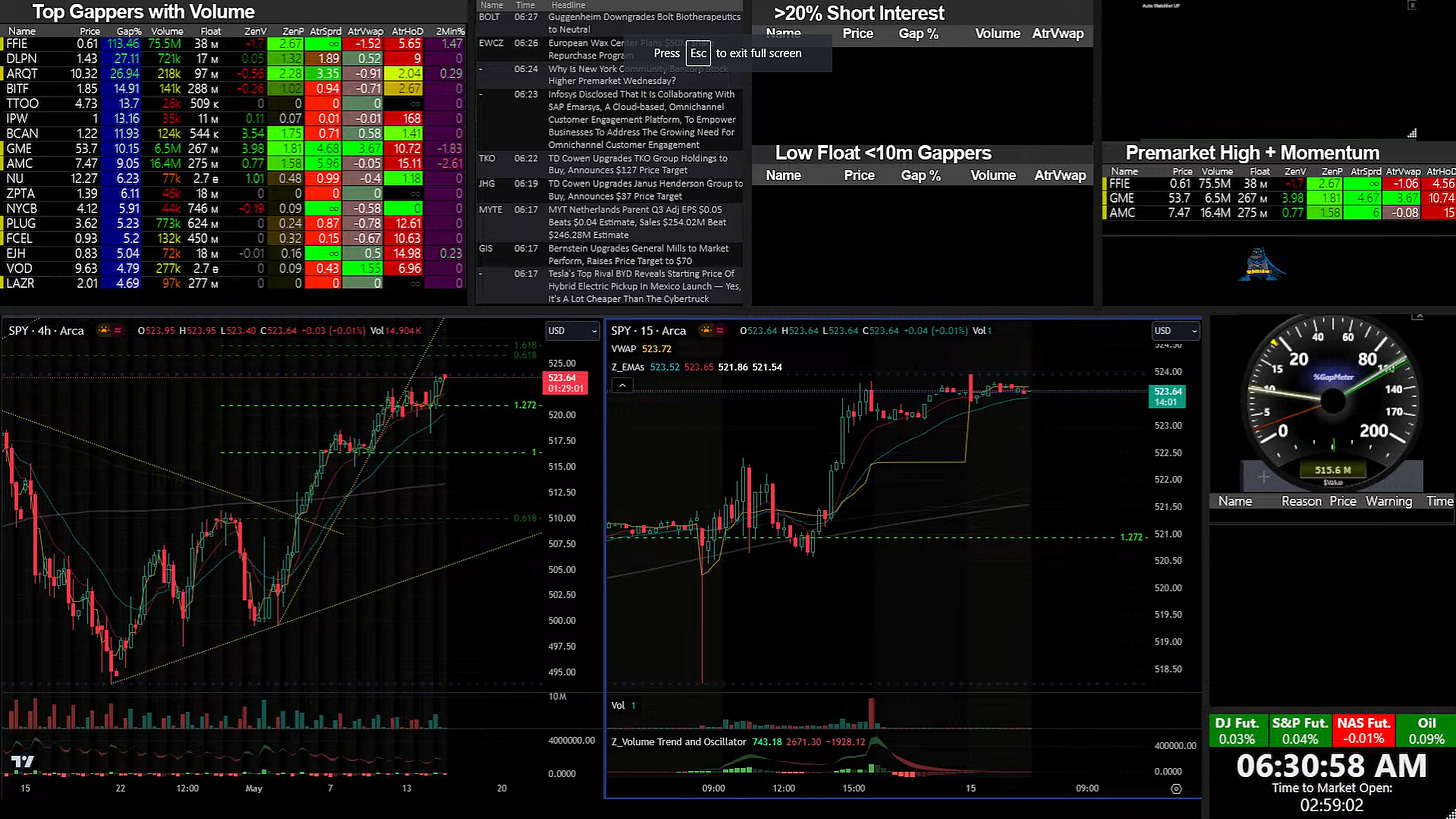Select VOD row in Top Gappers
1456x819 pixels.
[234, 269]
